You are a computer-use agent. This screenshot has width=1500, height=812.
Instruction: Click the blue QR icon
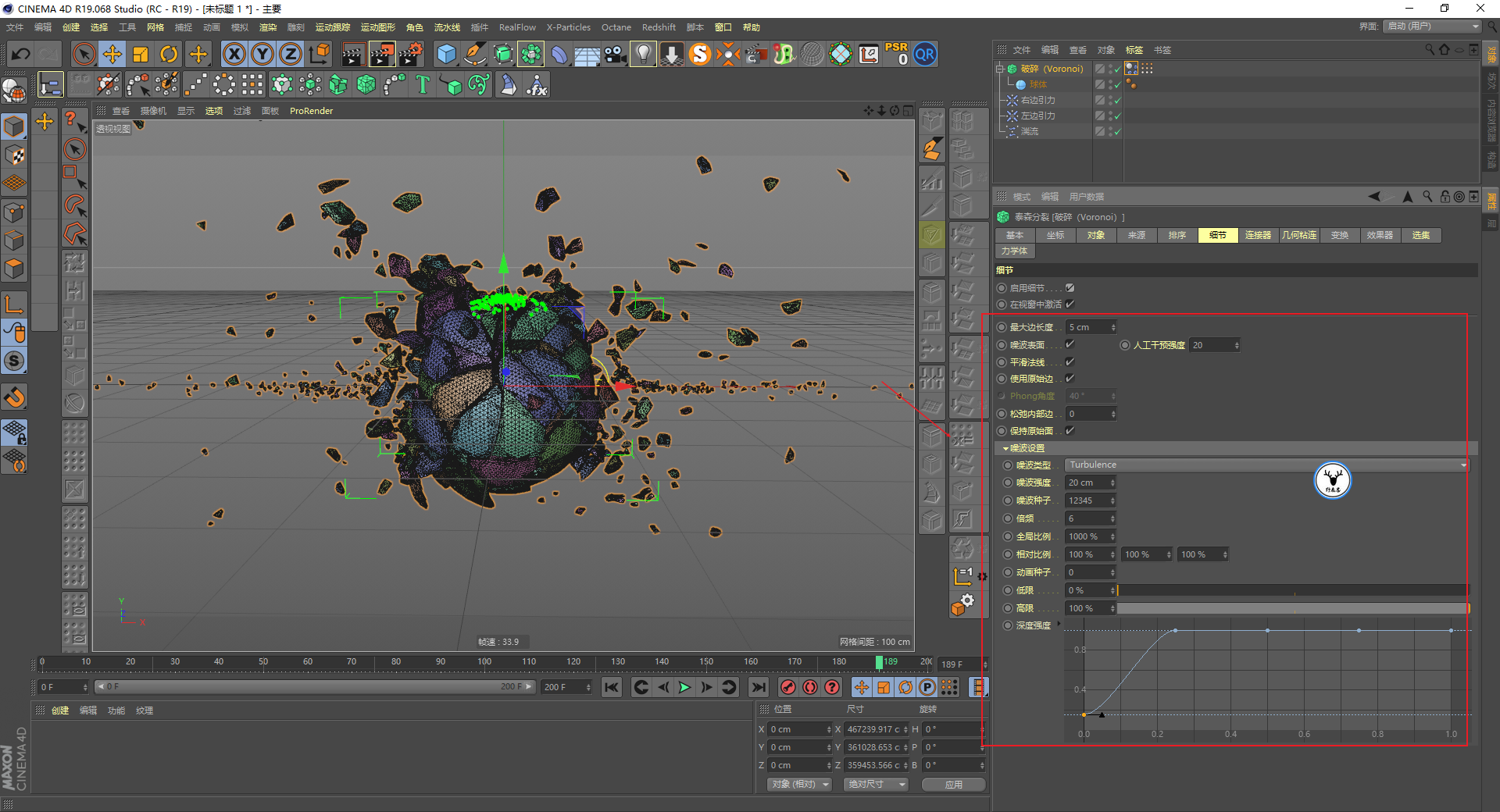coord(925,54)
